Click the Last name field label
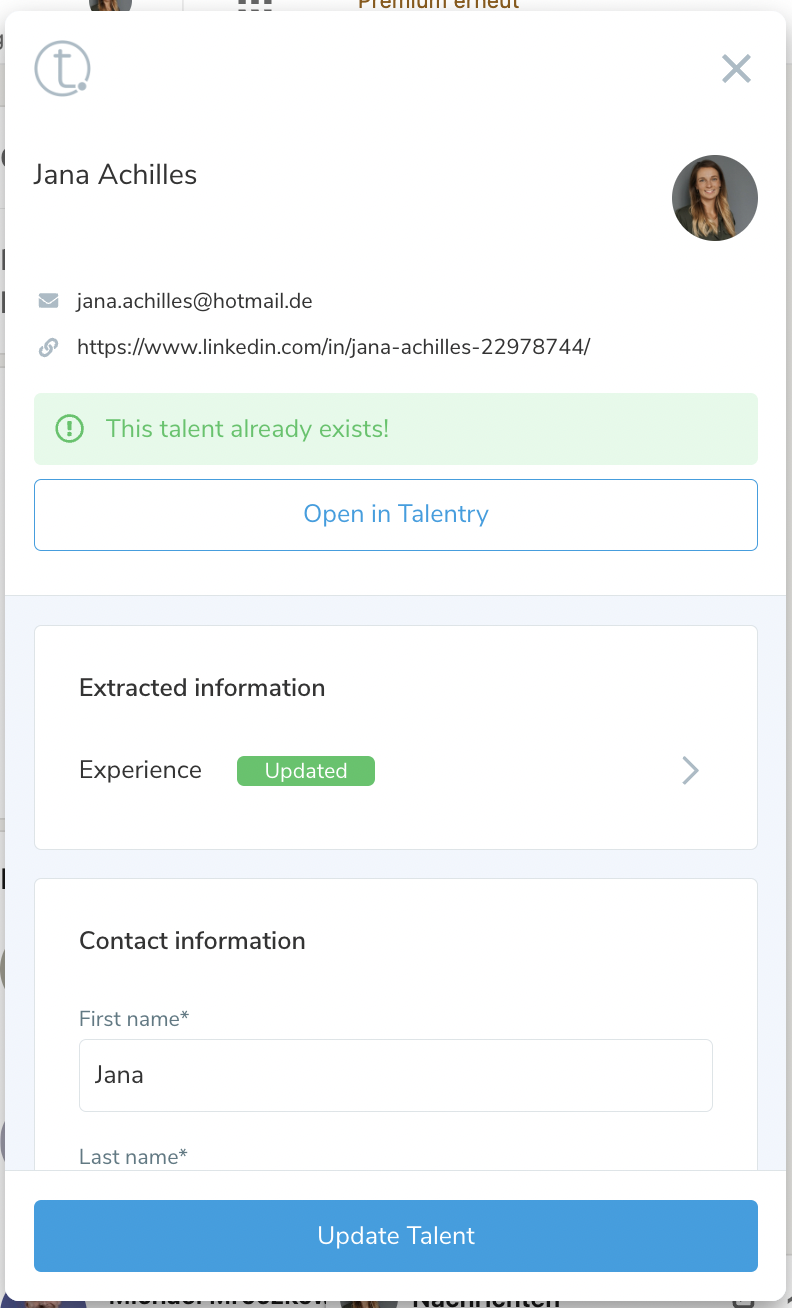 tap(133, 1157)
